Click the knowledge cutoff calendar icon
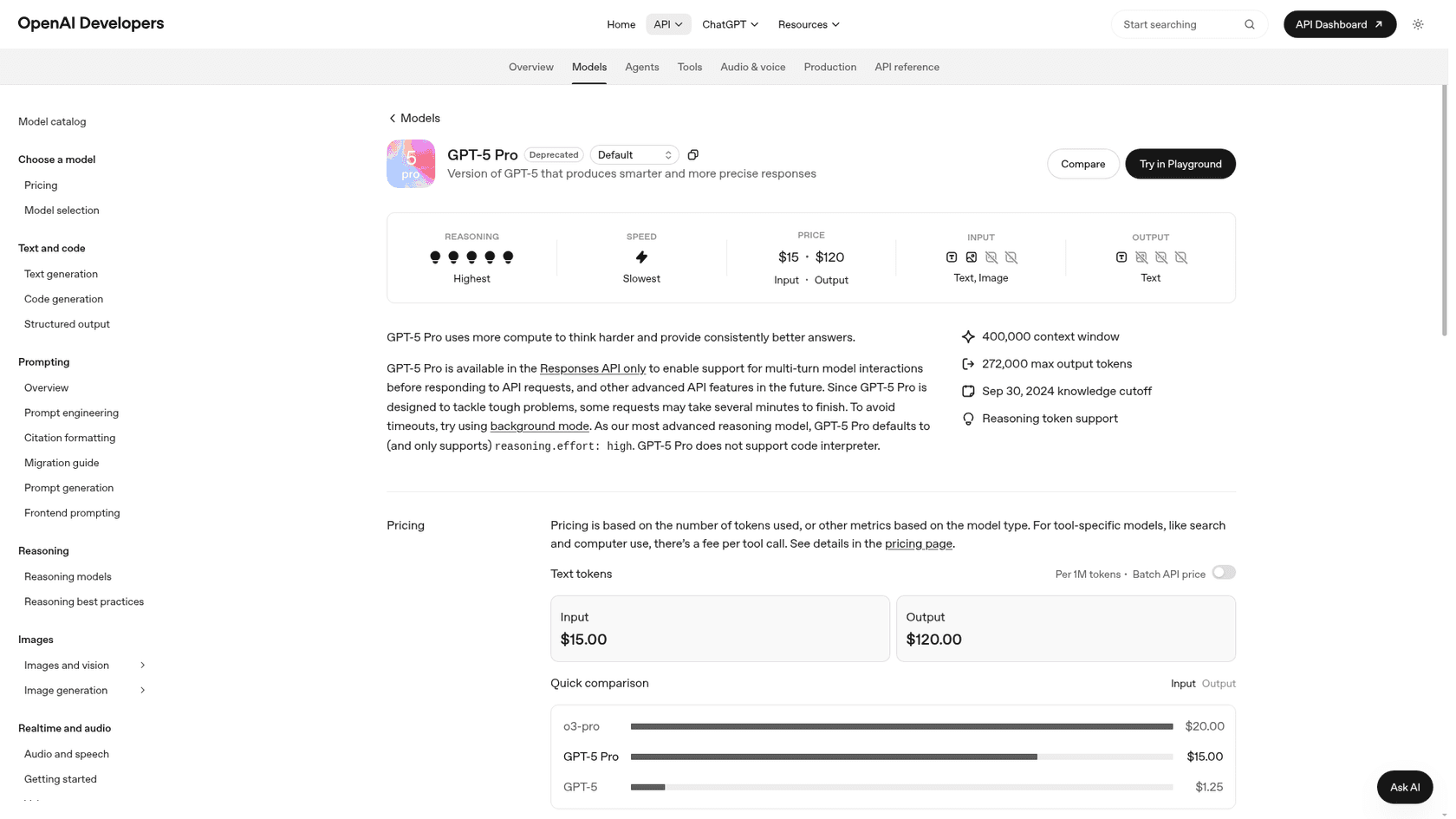This screenshot has height=819, width=1456. [968, 391]
